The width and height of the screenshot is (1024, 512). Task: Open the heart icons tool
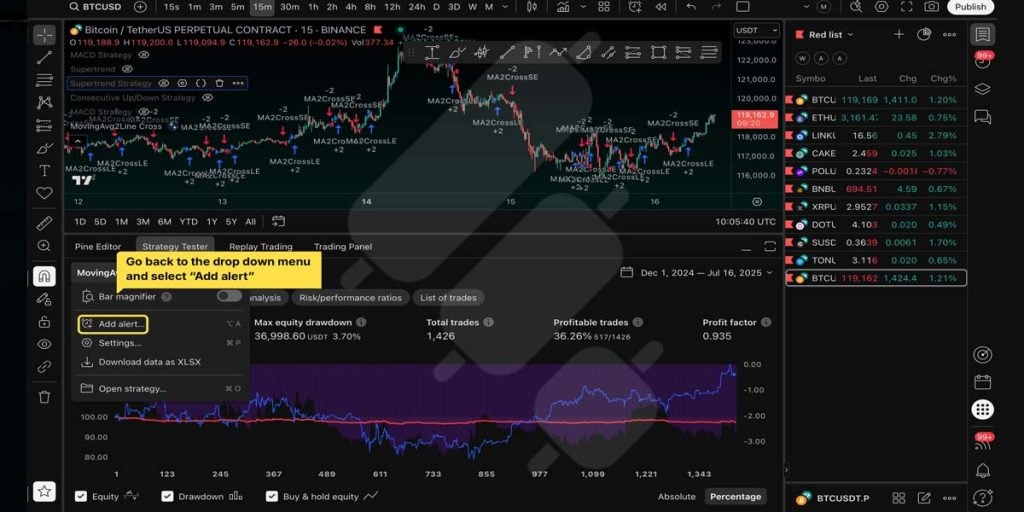[x=44, y=193]
